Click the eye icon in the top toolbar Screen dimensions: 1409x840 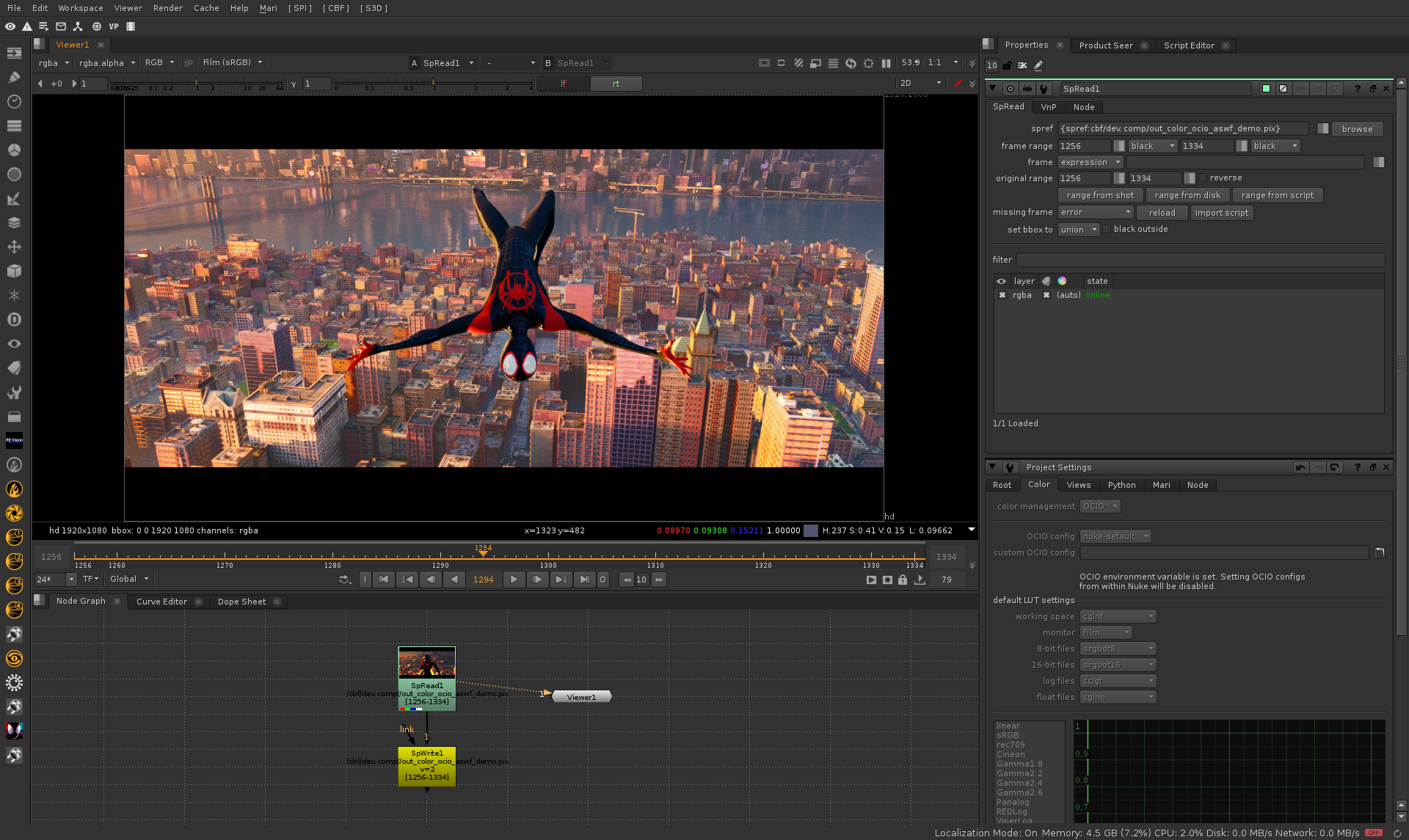click(x=10, y=26)
